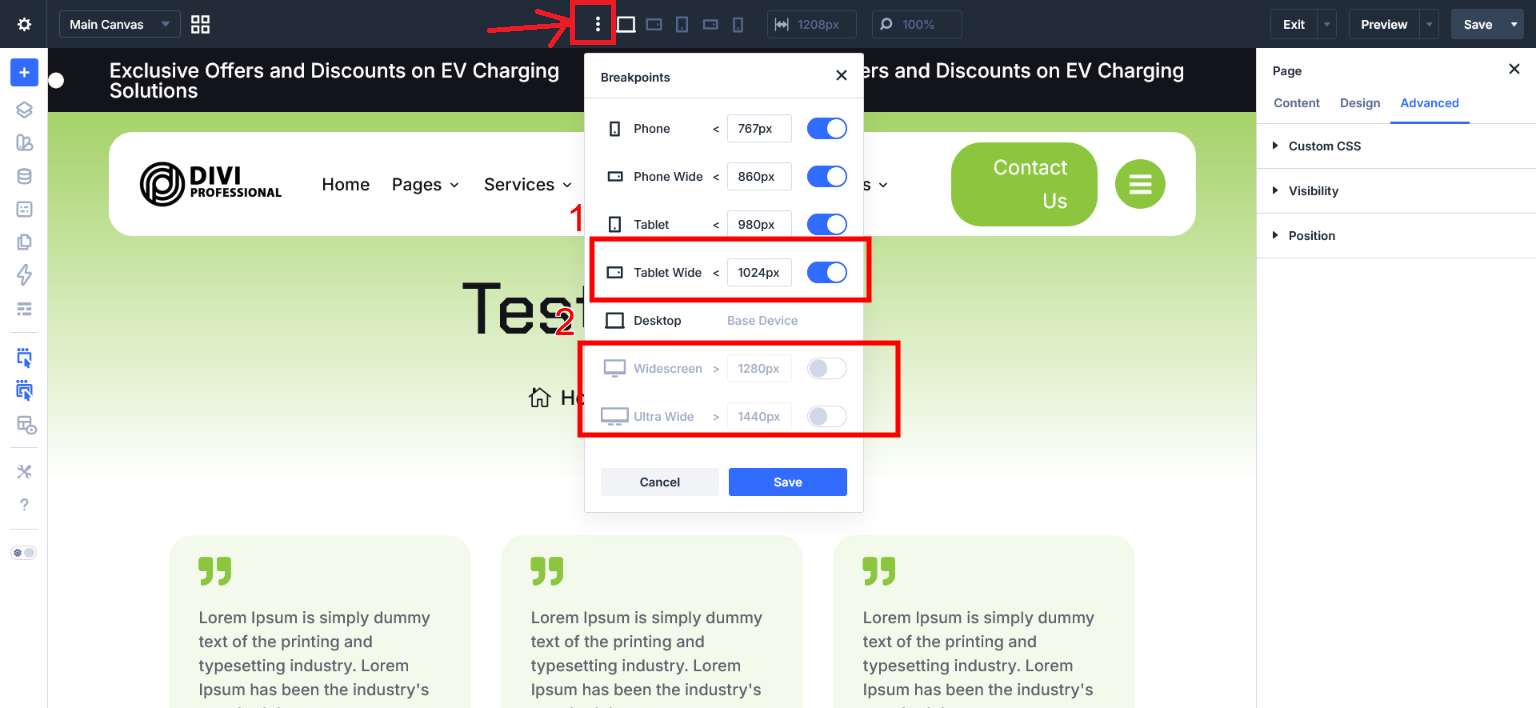Edit the Tablet breakpoint width field
Viewport: 1536px width, 708px height.
click(x=759, y=224)
